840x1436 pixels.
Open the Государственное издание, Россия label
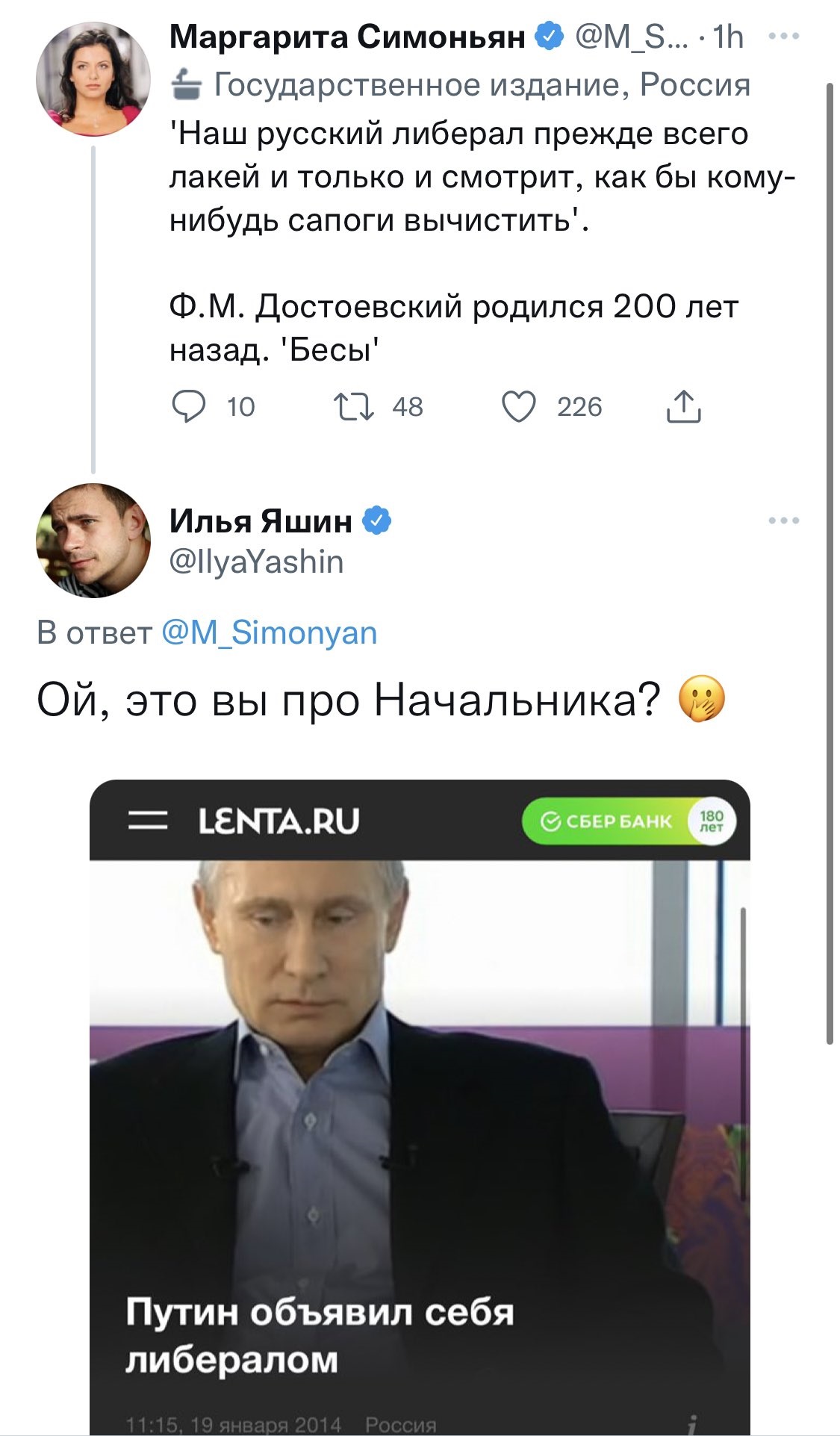point(482,85)
